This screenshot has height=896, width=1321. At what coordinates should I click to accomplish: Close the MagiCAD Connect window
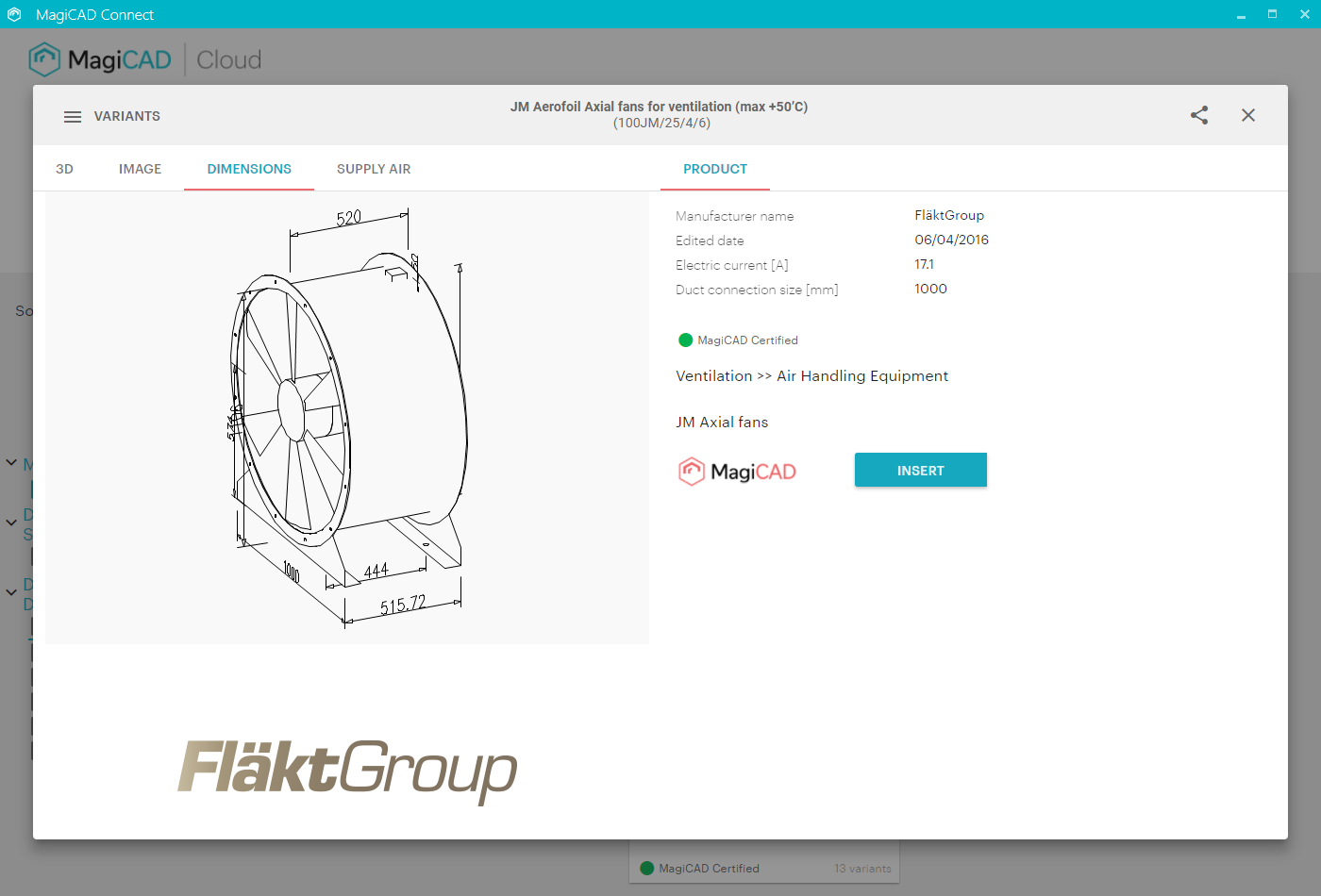[1305, 14]
